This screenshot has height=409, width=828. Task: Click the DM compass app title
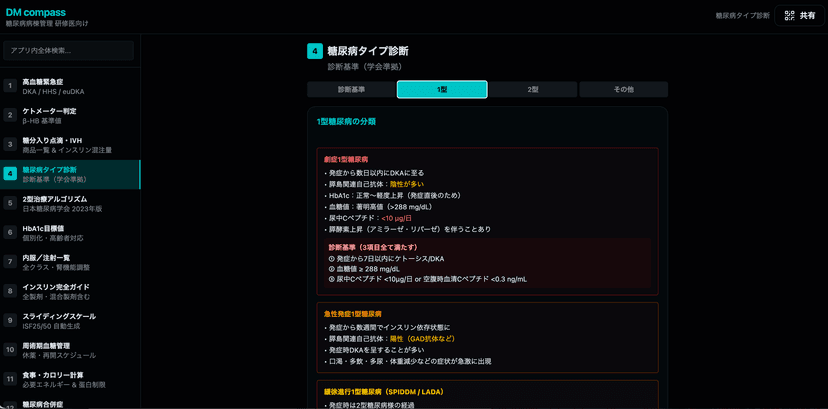[x=36, y=12]
